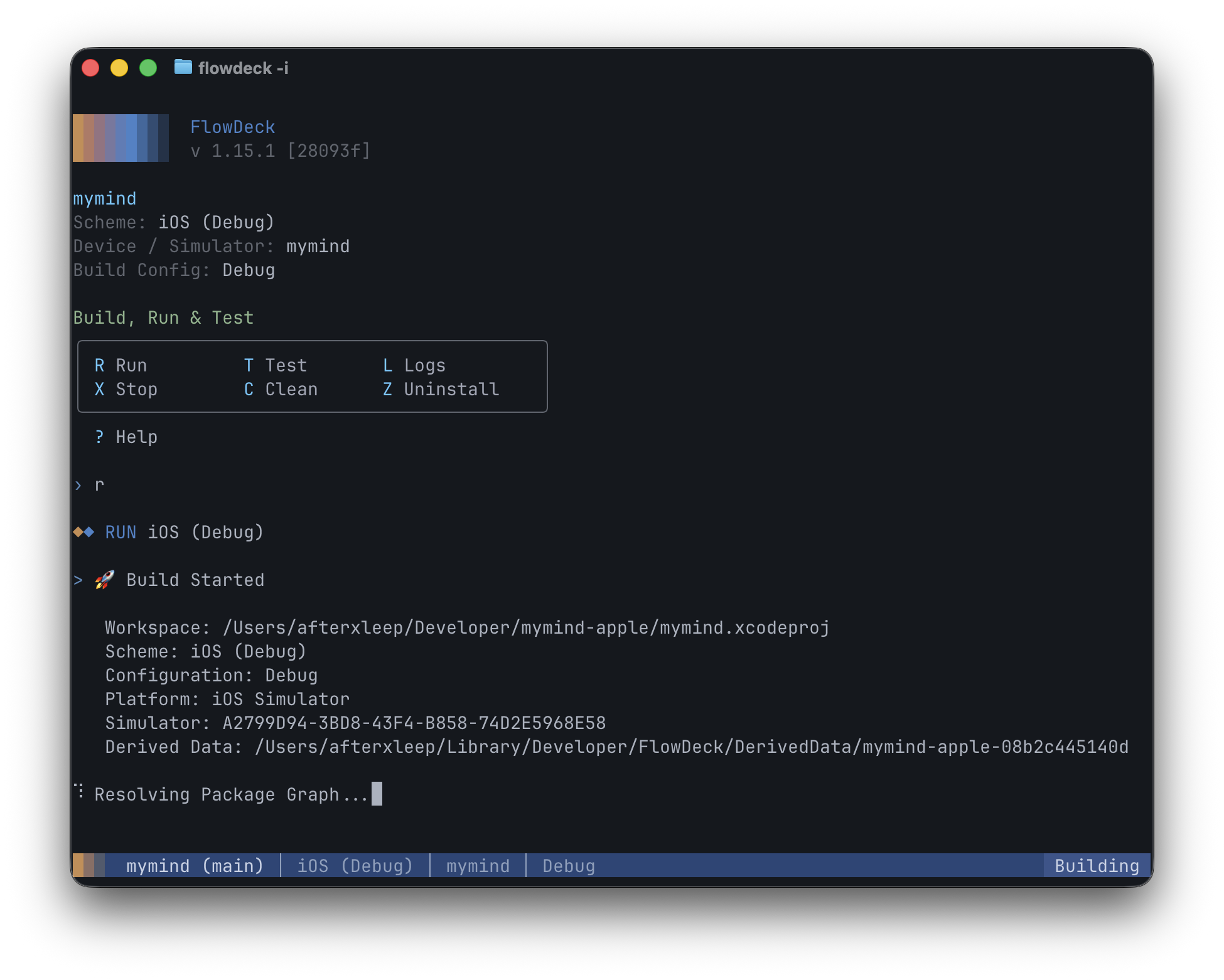Click the Workspace path mymind.xcodeproj line
1224x980 pixels.
click(x=467, y=628)
